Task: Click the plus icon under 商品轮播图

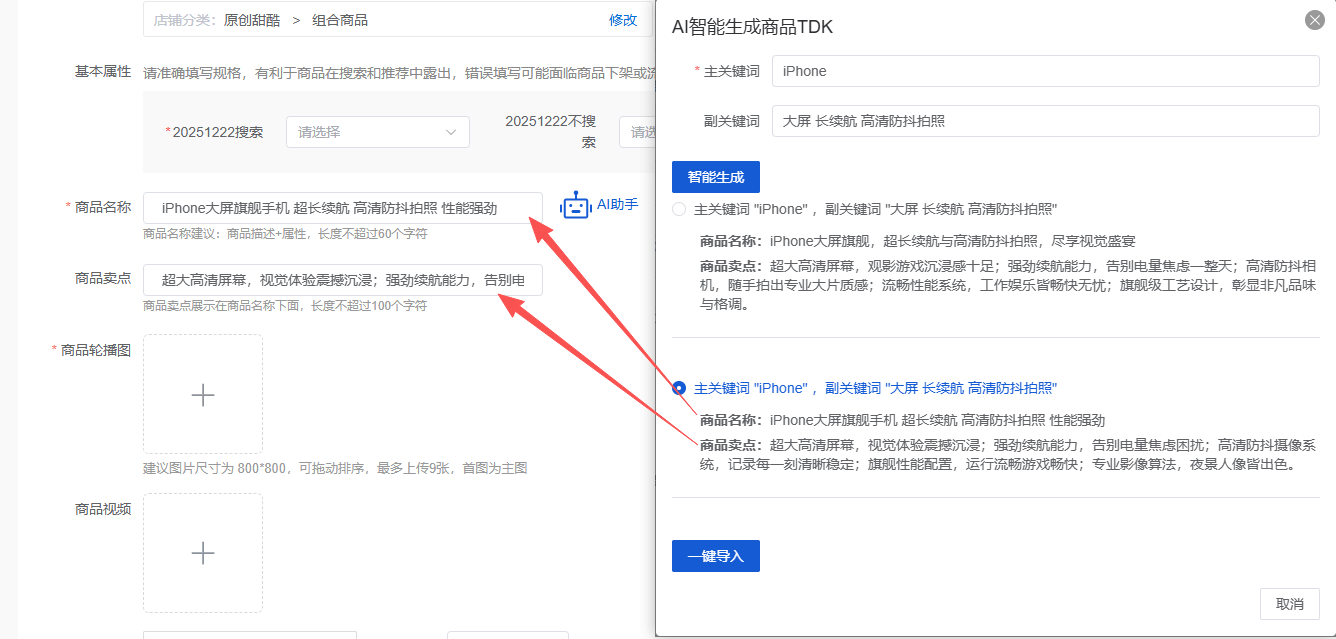Action: [203, 394]
